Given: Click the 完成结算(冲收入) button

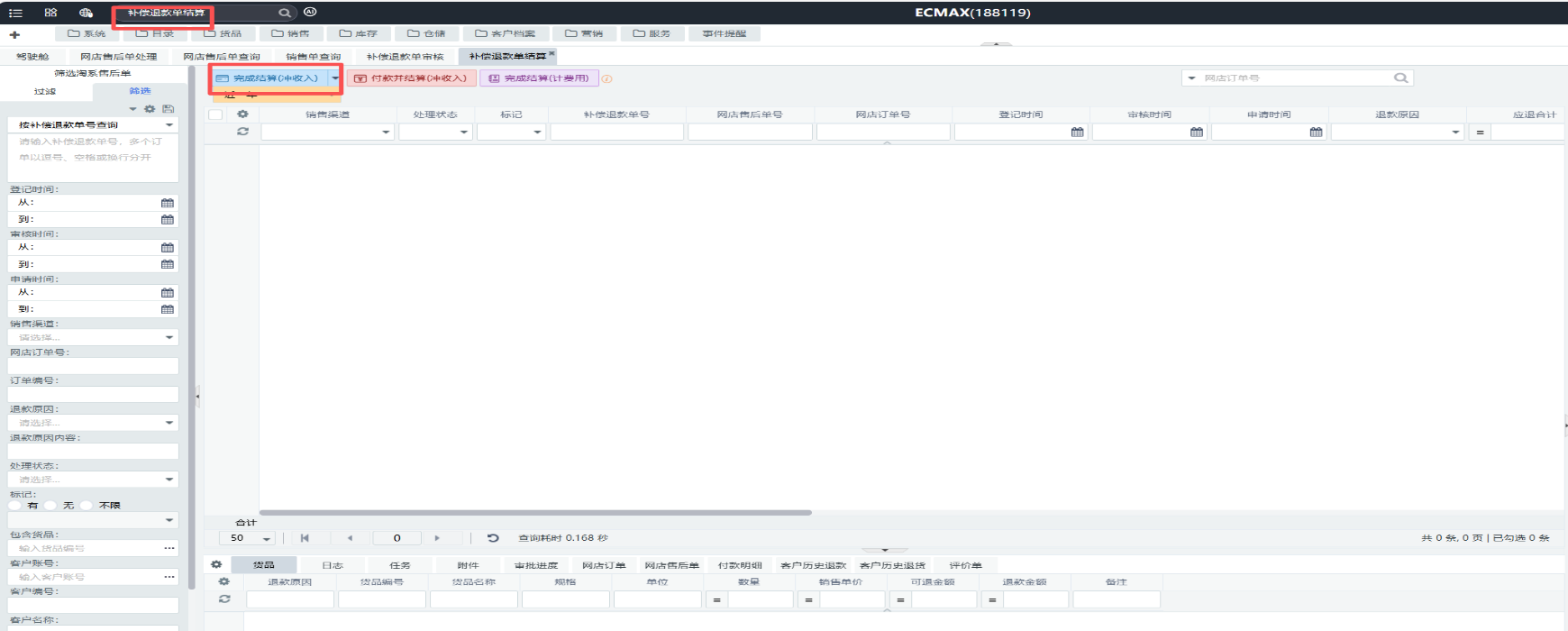Looking at the screenshot, I should coord(270,78).
